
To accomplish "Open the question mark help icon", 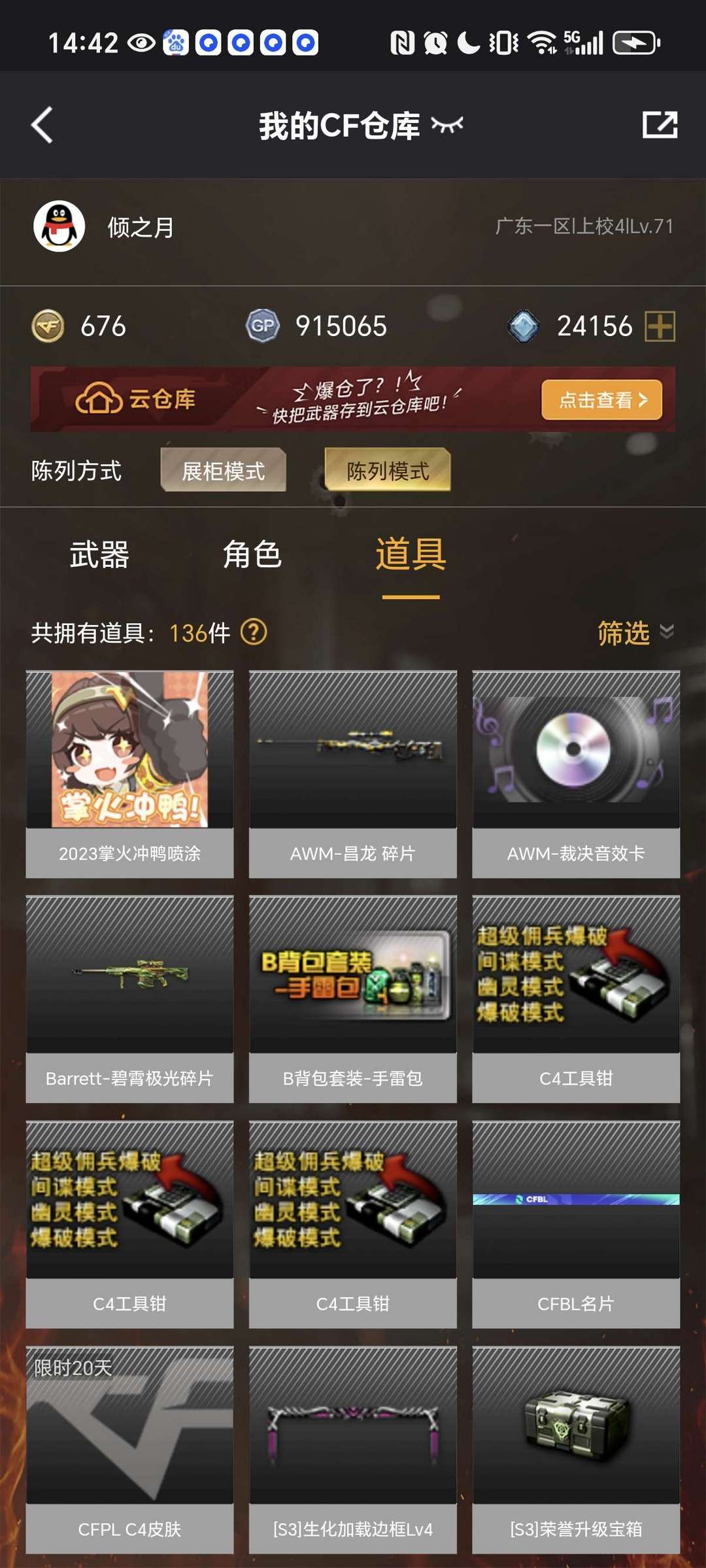I will point(254,632).
